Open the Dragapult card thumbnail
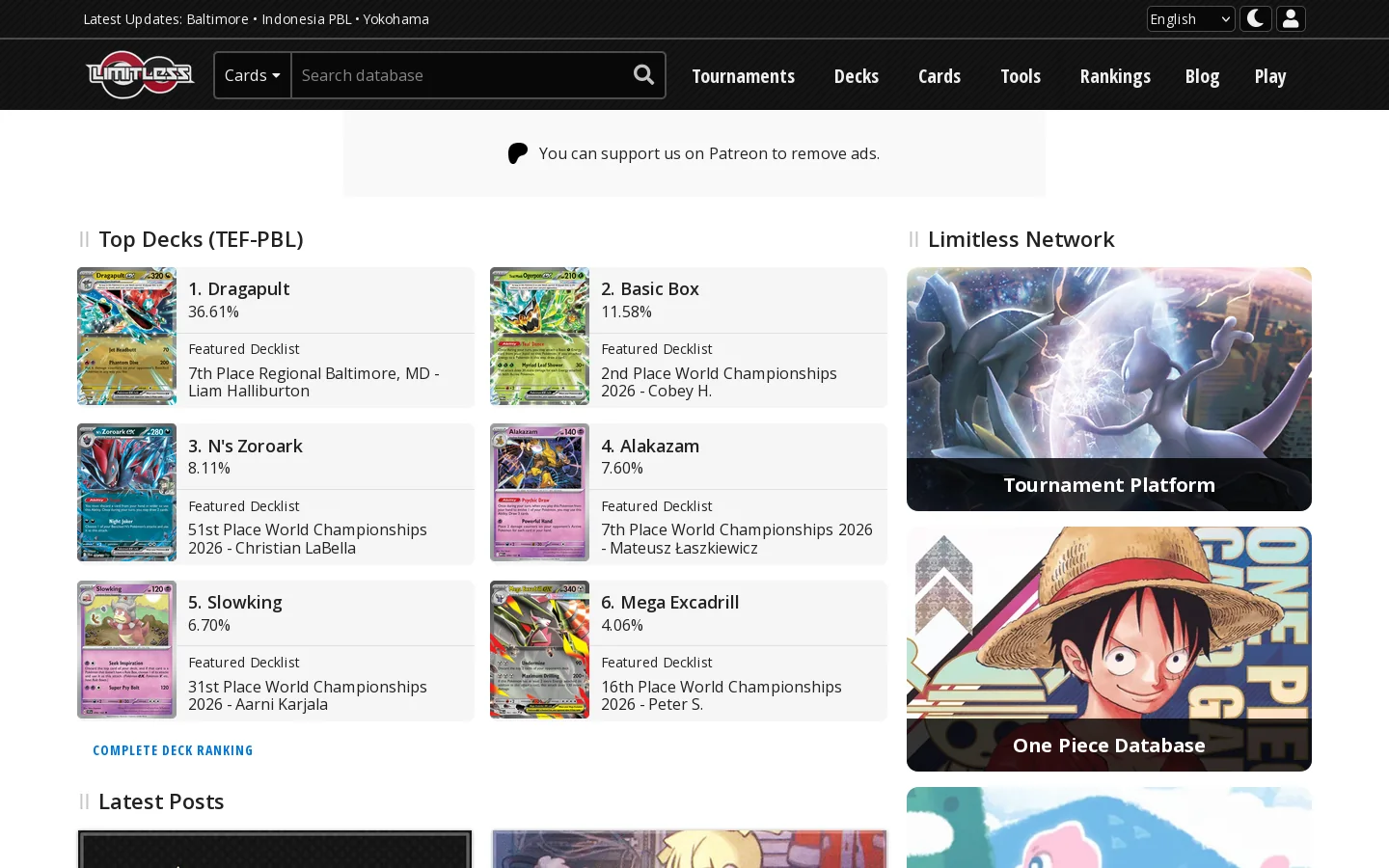Viewport: 1389px width, 868px height. tap(126, 336)
